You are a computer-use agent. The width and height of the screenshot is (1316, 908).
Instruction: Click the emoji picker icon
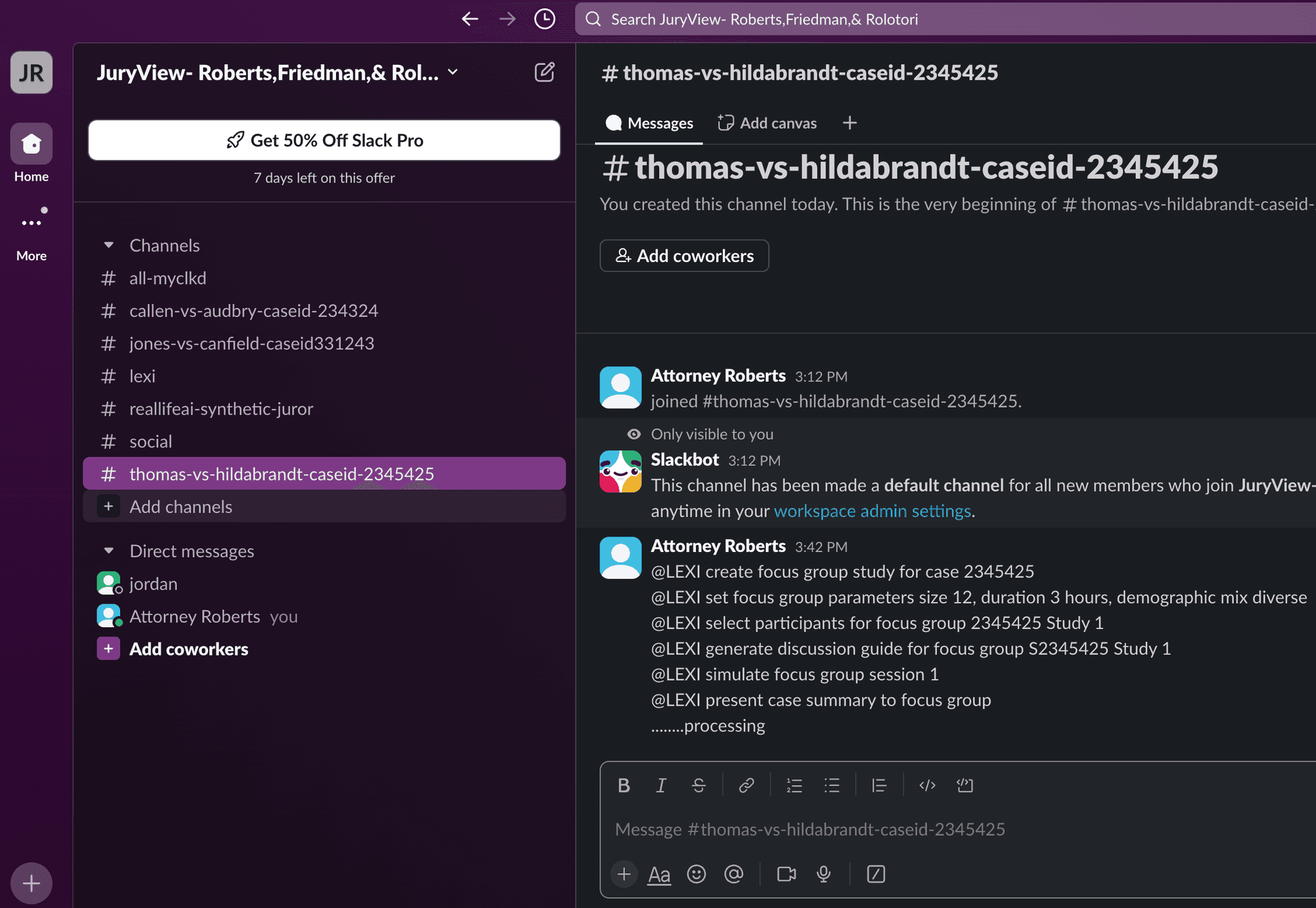coord(697,872)
